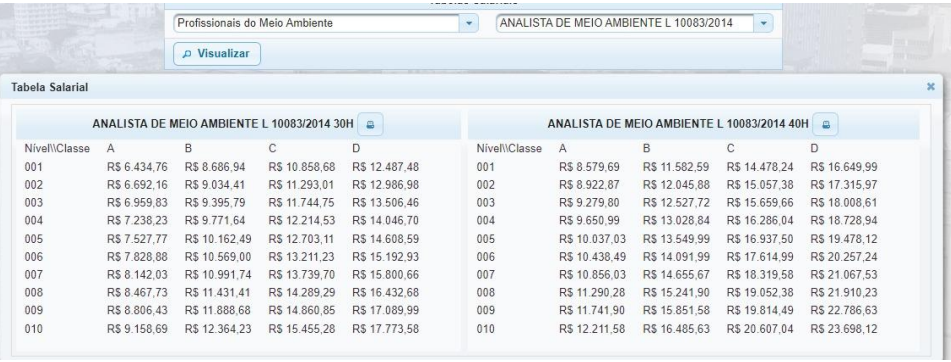Open ANALISTA DE MEIO AMBIENTE dropdown arrow
The width and height of the screenshot is (951, 362).
click(763, 23)
